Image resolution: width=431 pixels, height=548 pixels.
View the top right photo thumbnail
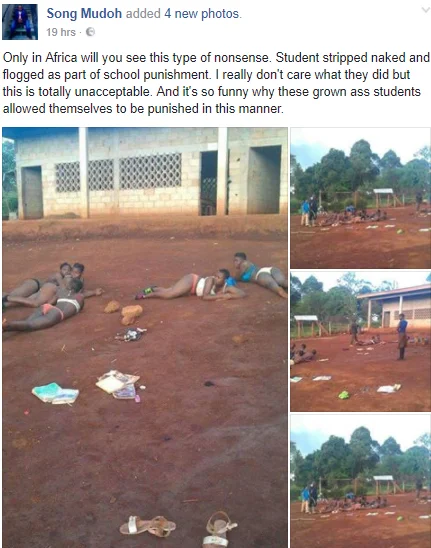click(x=360, y=198)
